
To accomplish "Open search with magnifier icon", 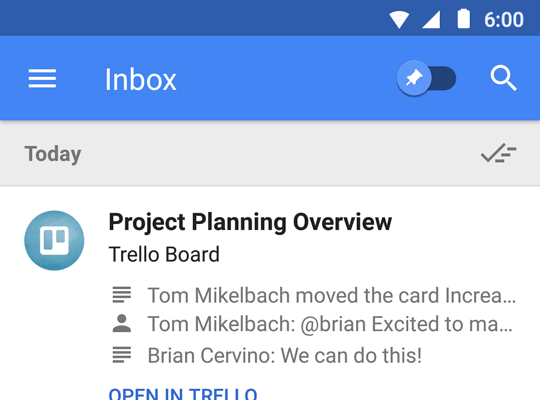I will (503, 78).
